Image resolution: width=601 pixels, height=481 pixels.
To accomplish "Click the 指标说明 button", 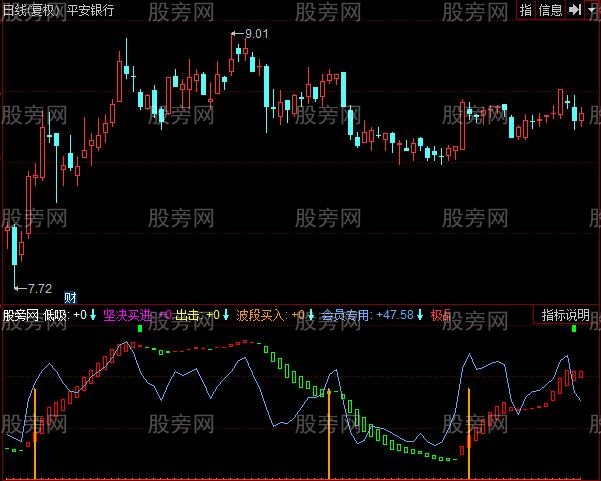I will 566,314.
